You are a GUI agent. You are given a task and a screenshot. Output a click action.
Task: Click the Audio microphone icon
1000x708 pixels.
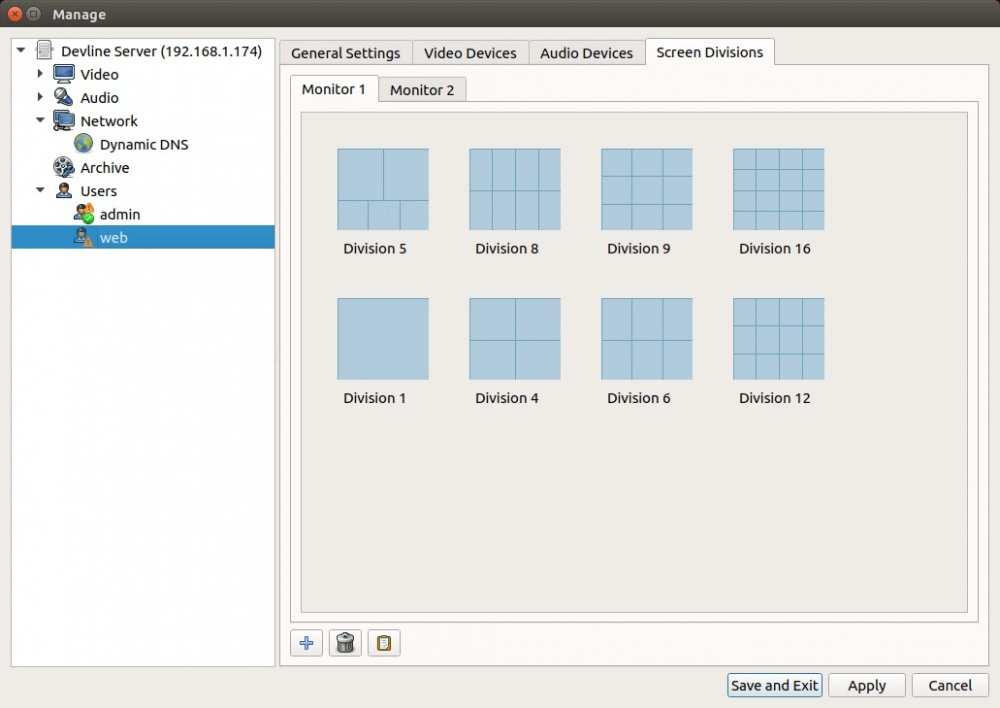[x=63, y=97]
